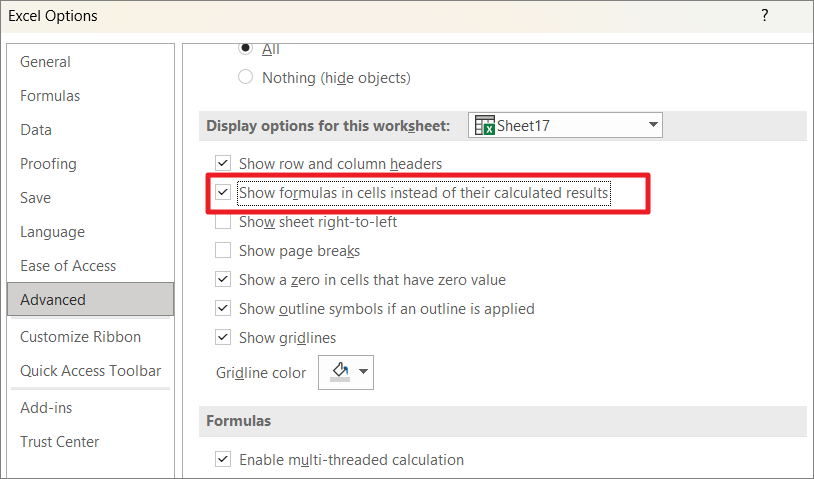This screenshot has width=814, height=479.
Task: Enable Show sheet right-to-left option
Action: tap(223, 222)
